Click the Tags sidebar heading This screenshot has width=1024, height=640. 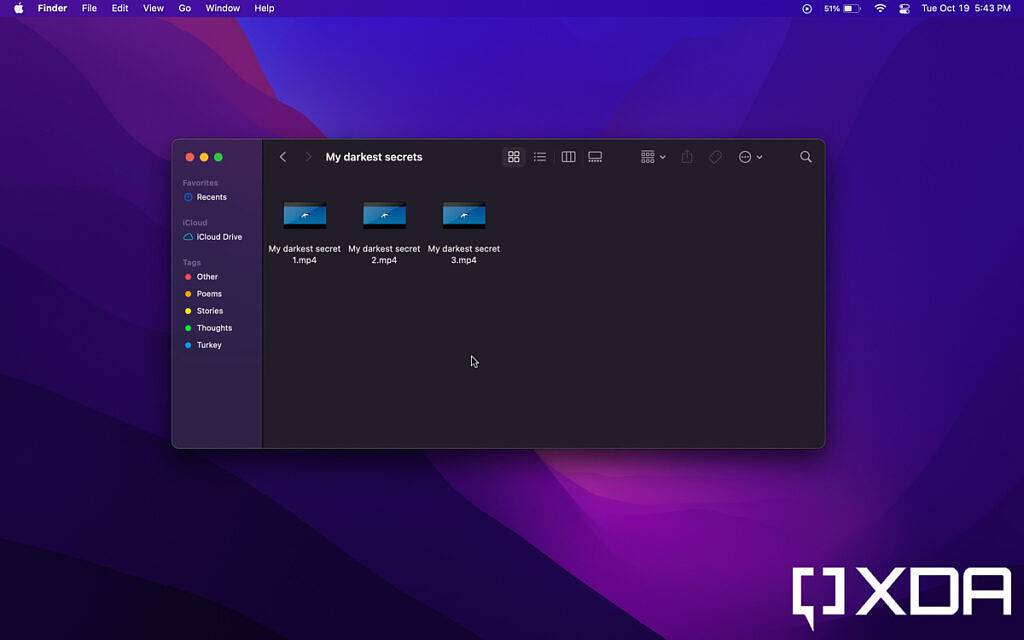tap(191, 263)
